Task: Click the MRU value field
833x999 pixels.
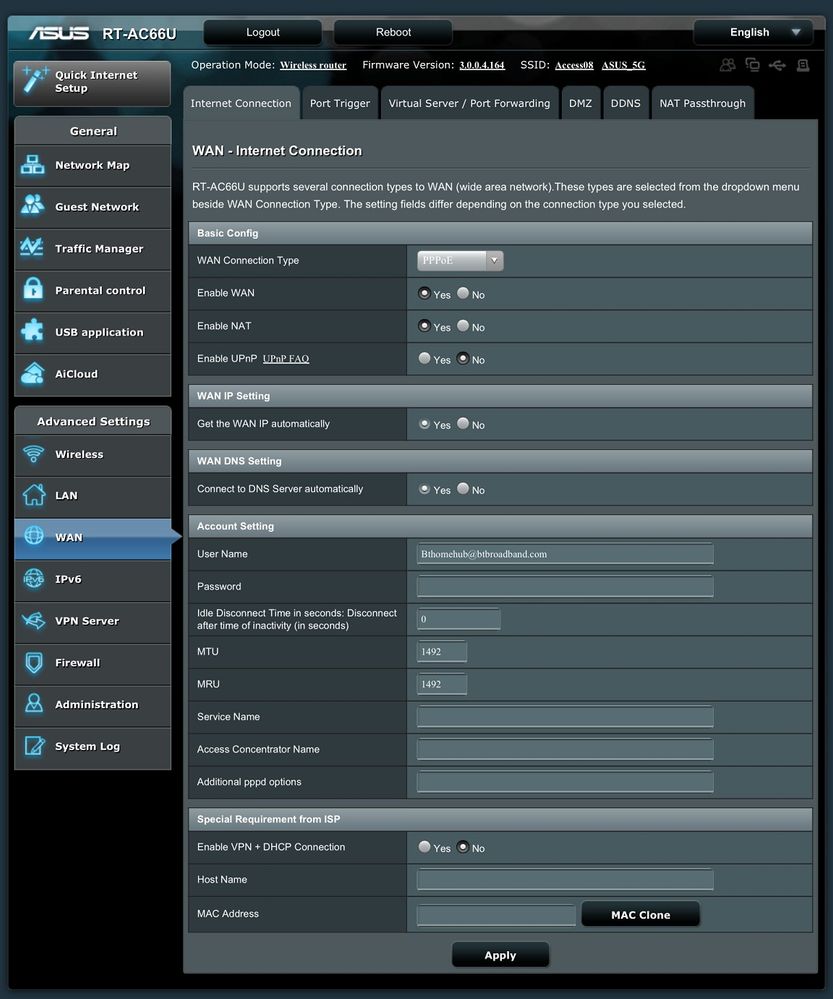Action: coord(442,684)
